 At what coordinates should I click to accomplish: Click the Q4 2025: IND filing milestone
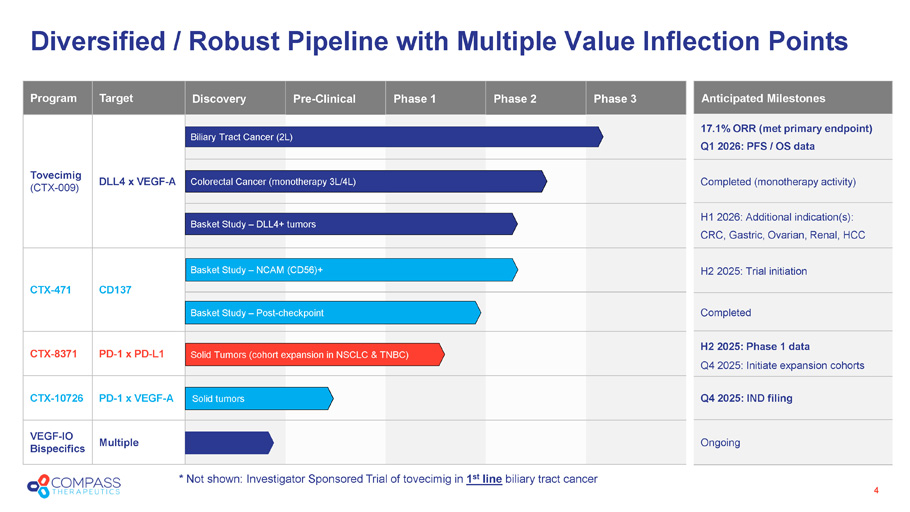(x=747, y=398)
